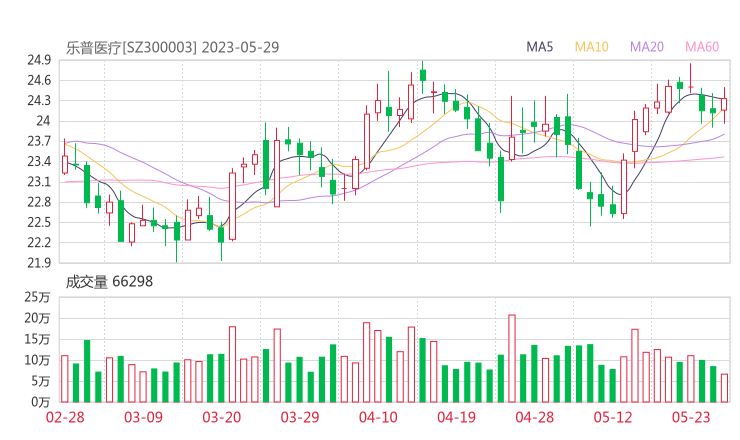Click the 成交量 66298 volume label
The width and height of the screenshot is (740, 440).
[x=109, y=282]
